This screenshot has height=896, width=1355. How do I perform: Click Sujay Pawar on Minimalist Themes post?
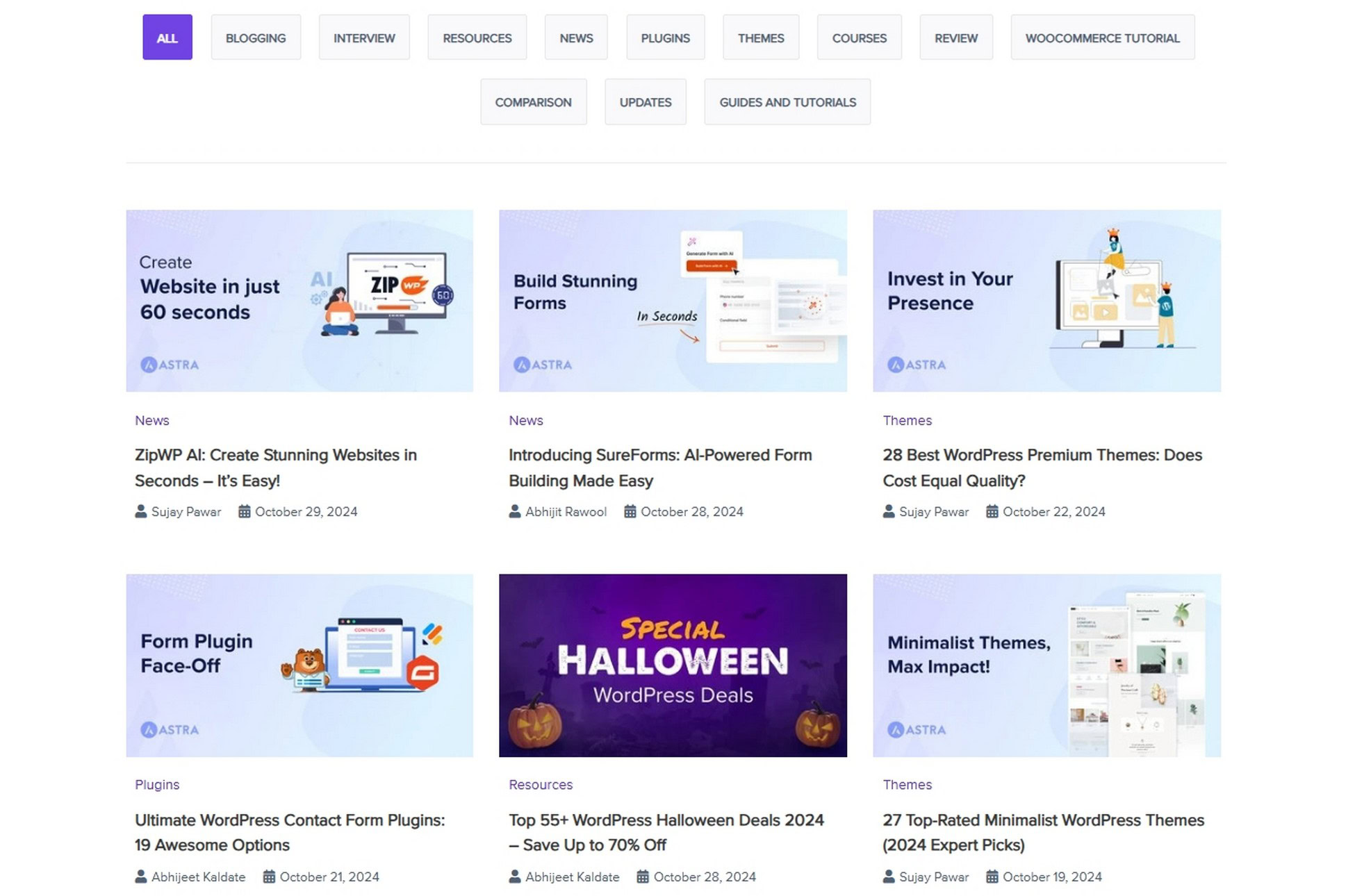(934, 877)
